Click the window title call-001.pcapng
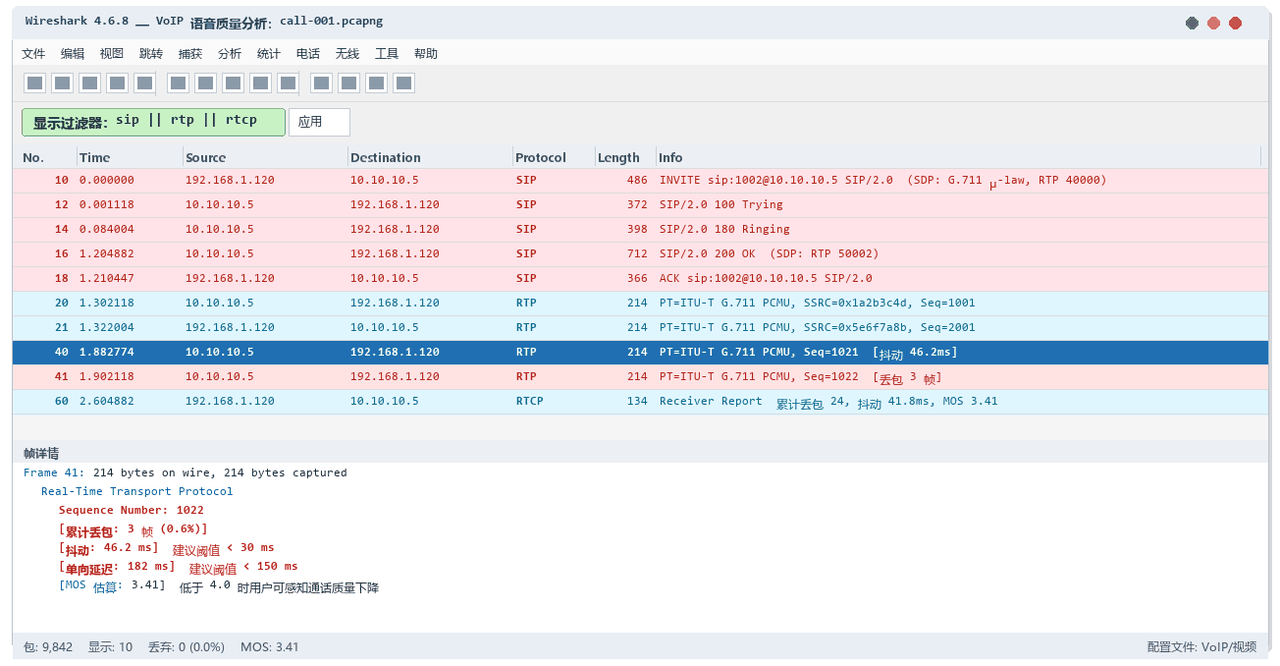Screen dimensions: 1280x666 [331, 21]
